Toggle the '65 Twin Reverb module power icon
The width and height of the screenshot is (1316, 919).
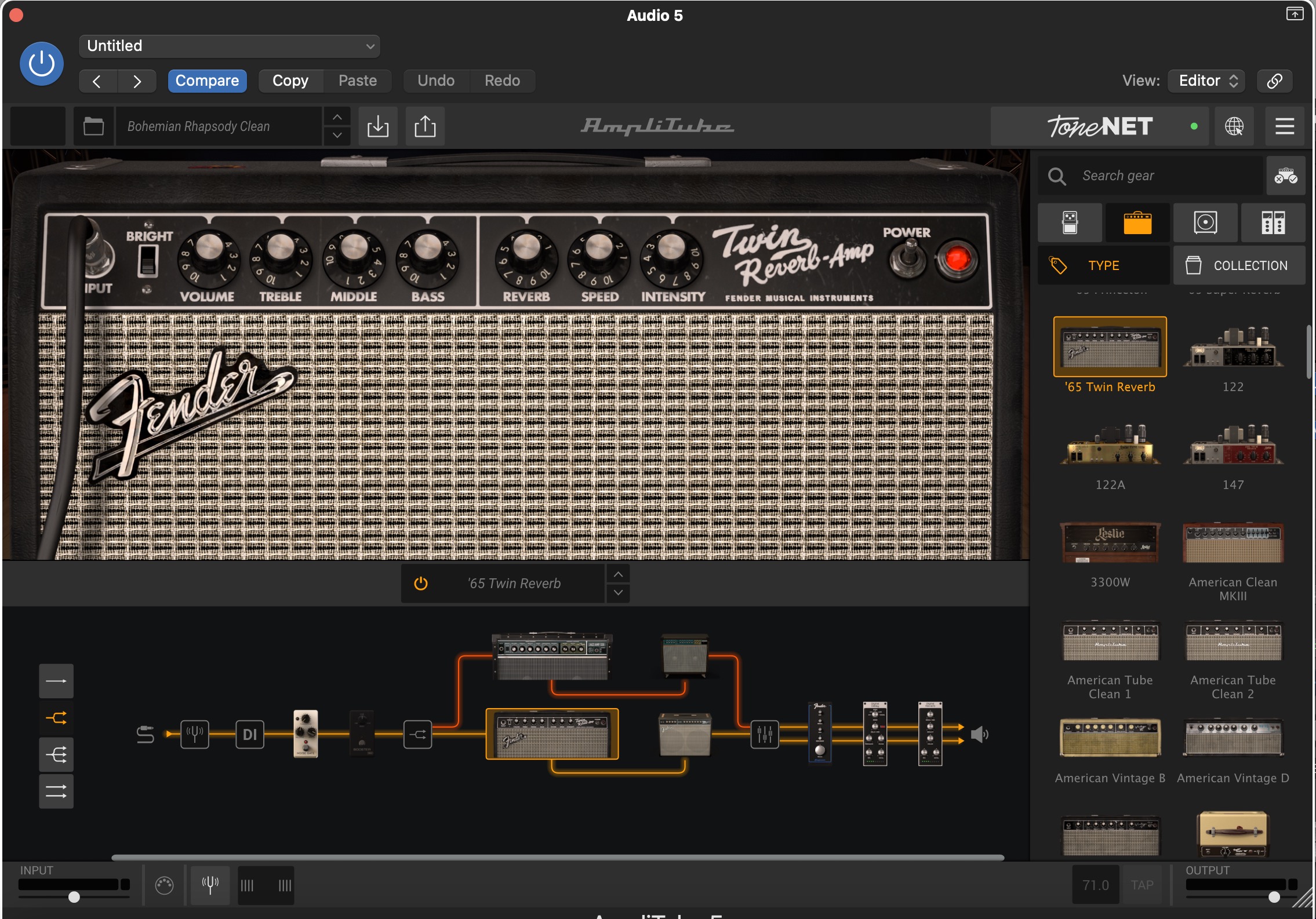pyautogui.click(x=421, y=584)
